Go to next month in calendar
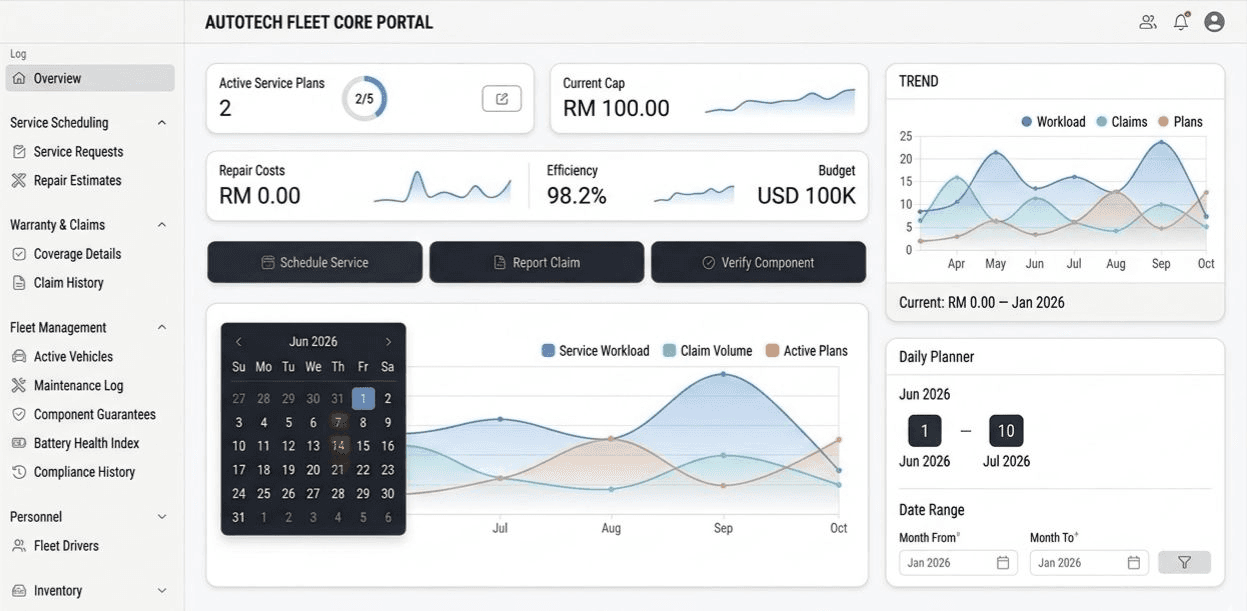This screenshot has height=611, width=1247. pyautogui.click(x=388, y=342)
